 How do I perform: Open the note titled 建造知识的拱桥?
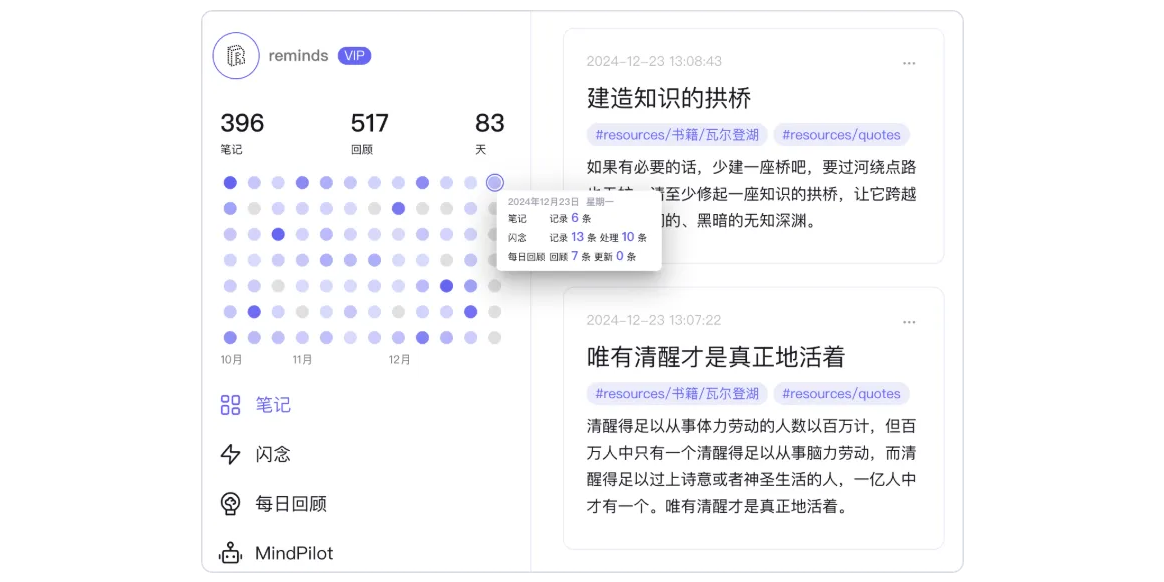pos(666,98)
